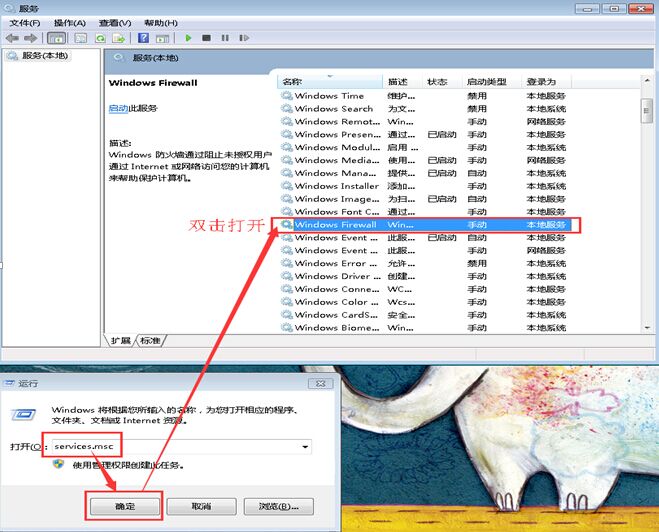This screenshot has width=659, height=532.
Task: Click the Services window title icon
Action: click(9, 8)
